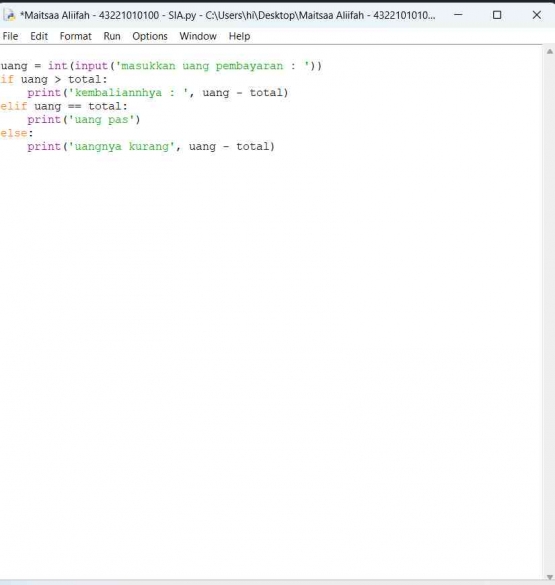Click on the 'elif uang == total:' line

(x=64, y=106)
